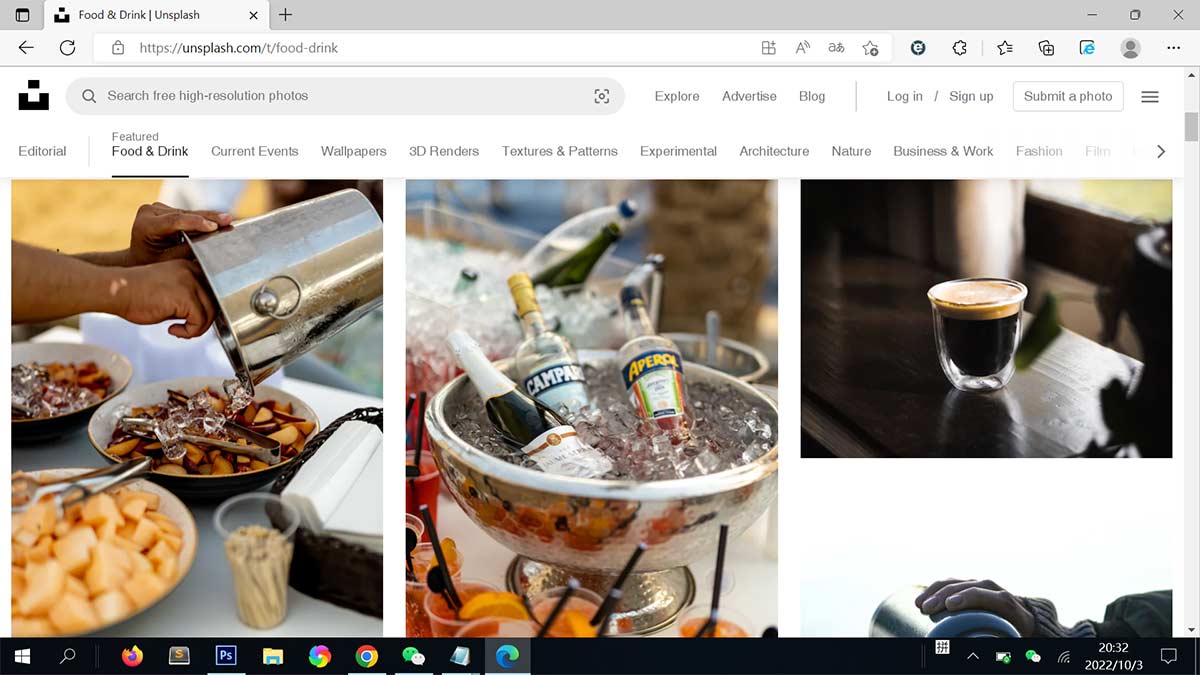Click Log in
This screenshot has height=675, width=1200.
coord(905,96)
